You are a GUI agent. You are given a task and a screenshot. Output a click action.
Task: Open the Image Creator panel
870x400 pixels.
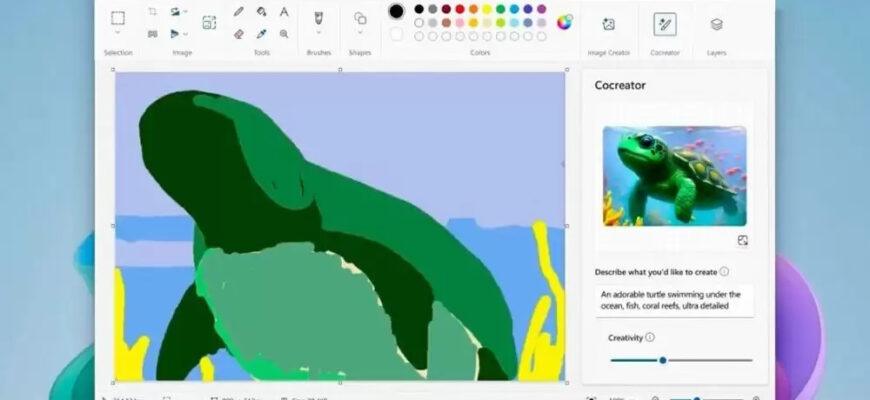pyautogui.click(x=609, y=24)
